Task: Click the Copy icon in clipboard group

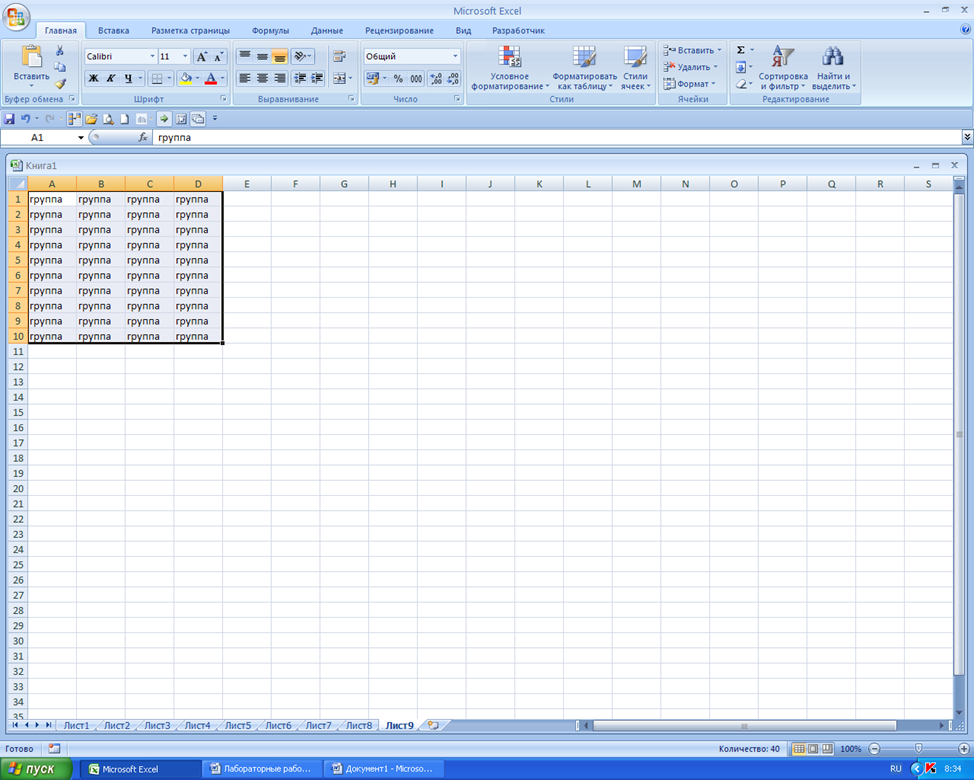Action: click(60, 67)
